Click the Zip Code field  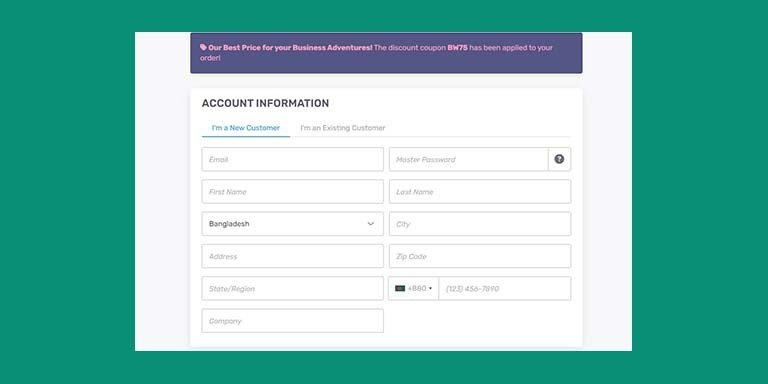pyautogui.click(x=480, y=256)
